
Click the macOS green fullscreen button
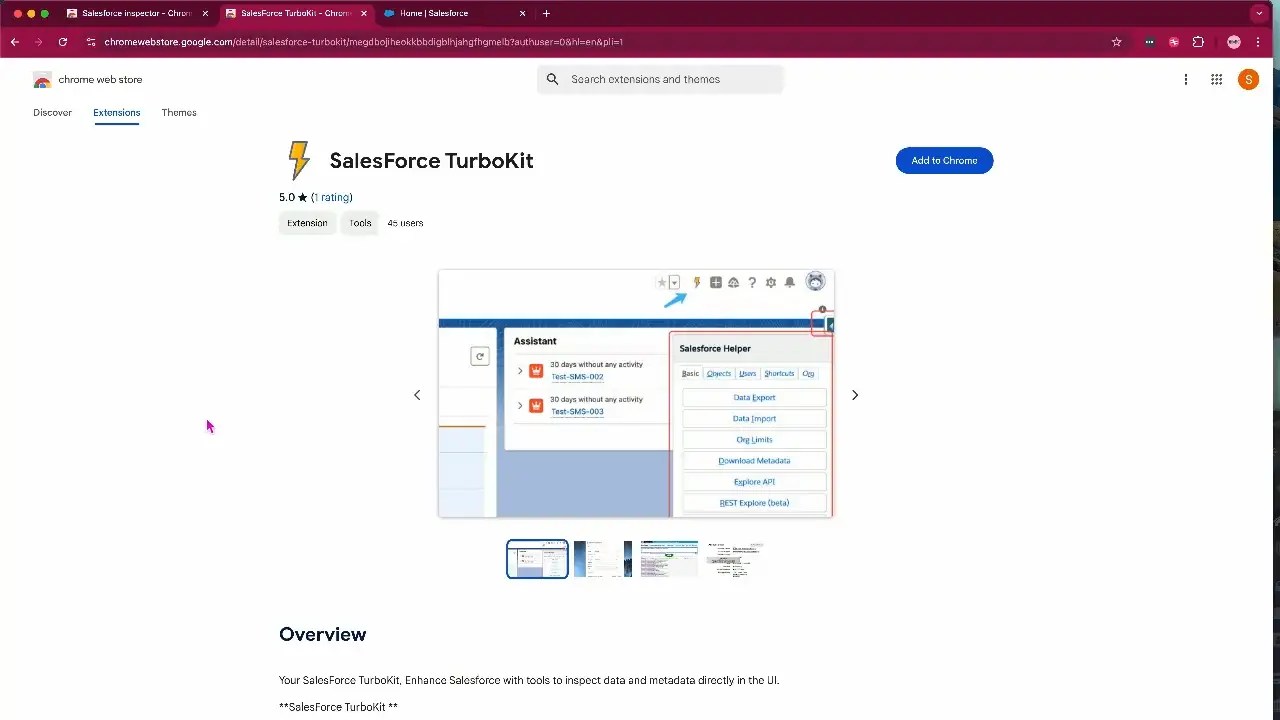pyautogui.click(x=44, y=13)
